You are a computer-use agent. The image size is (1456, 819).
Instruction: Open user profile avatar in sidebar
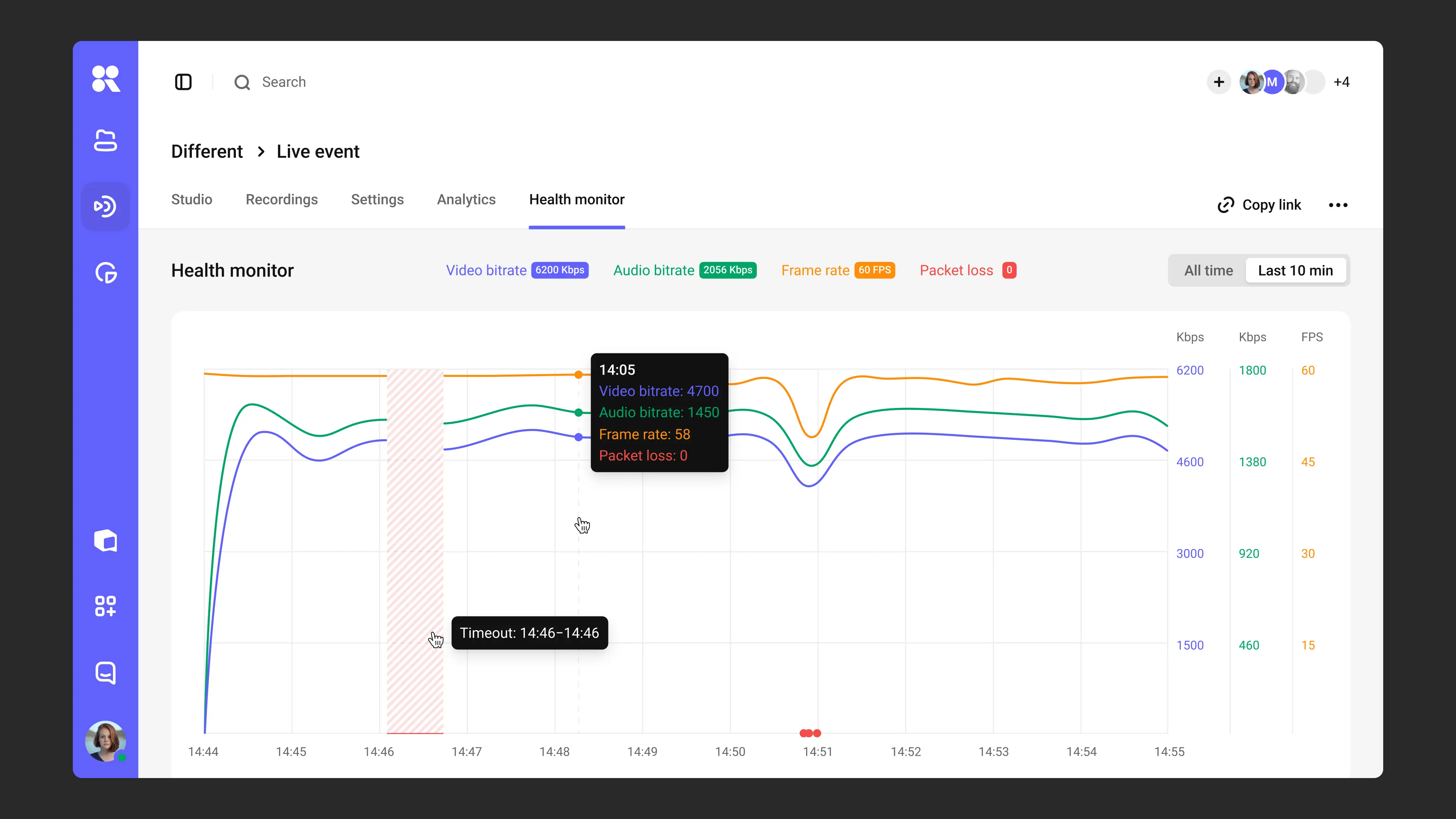click(106, 741)
